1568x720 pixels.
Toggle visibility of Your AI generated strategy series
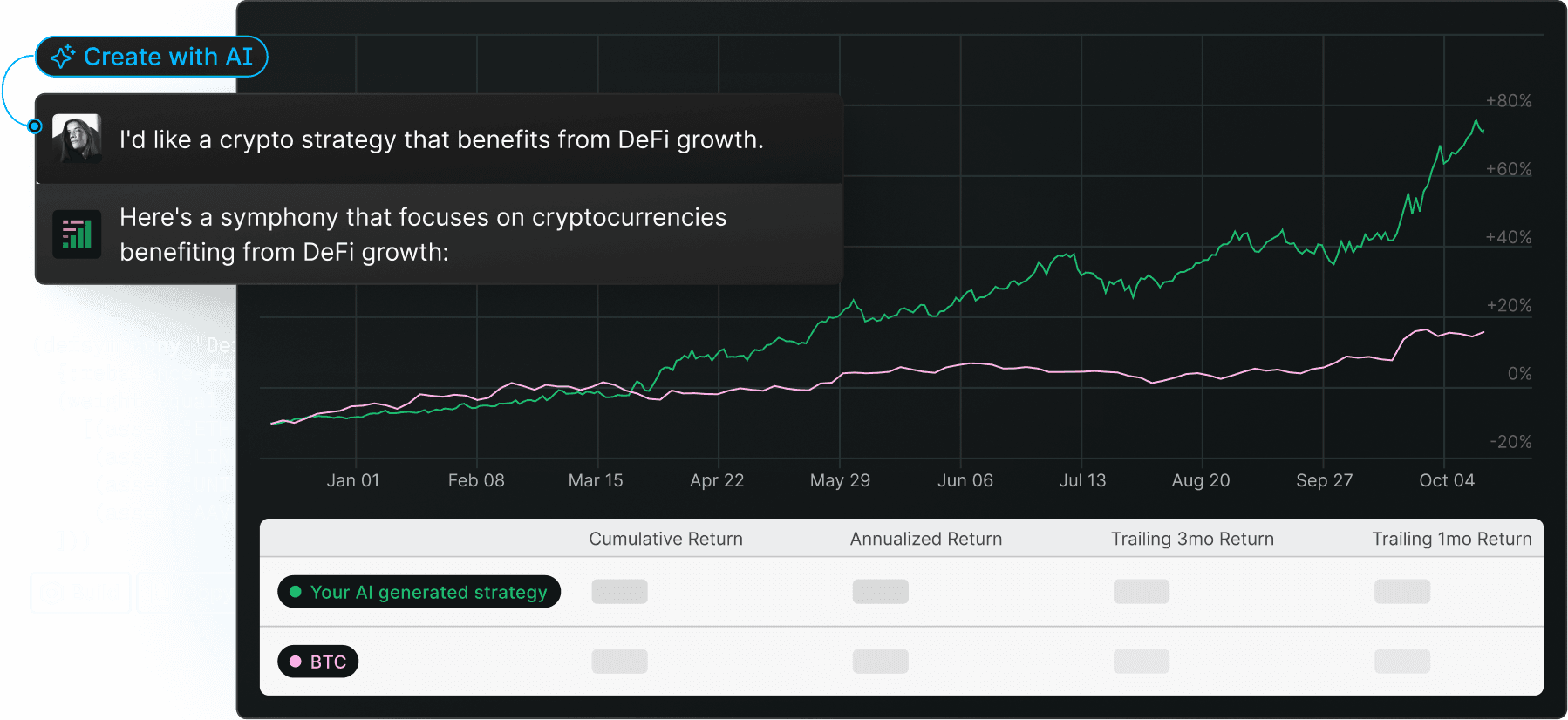click(x=419, y=592)
